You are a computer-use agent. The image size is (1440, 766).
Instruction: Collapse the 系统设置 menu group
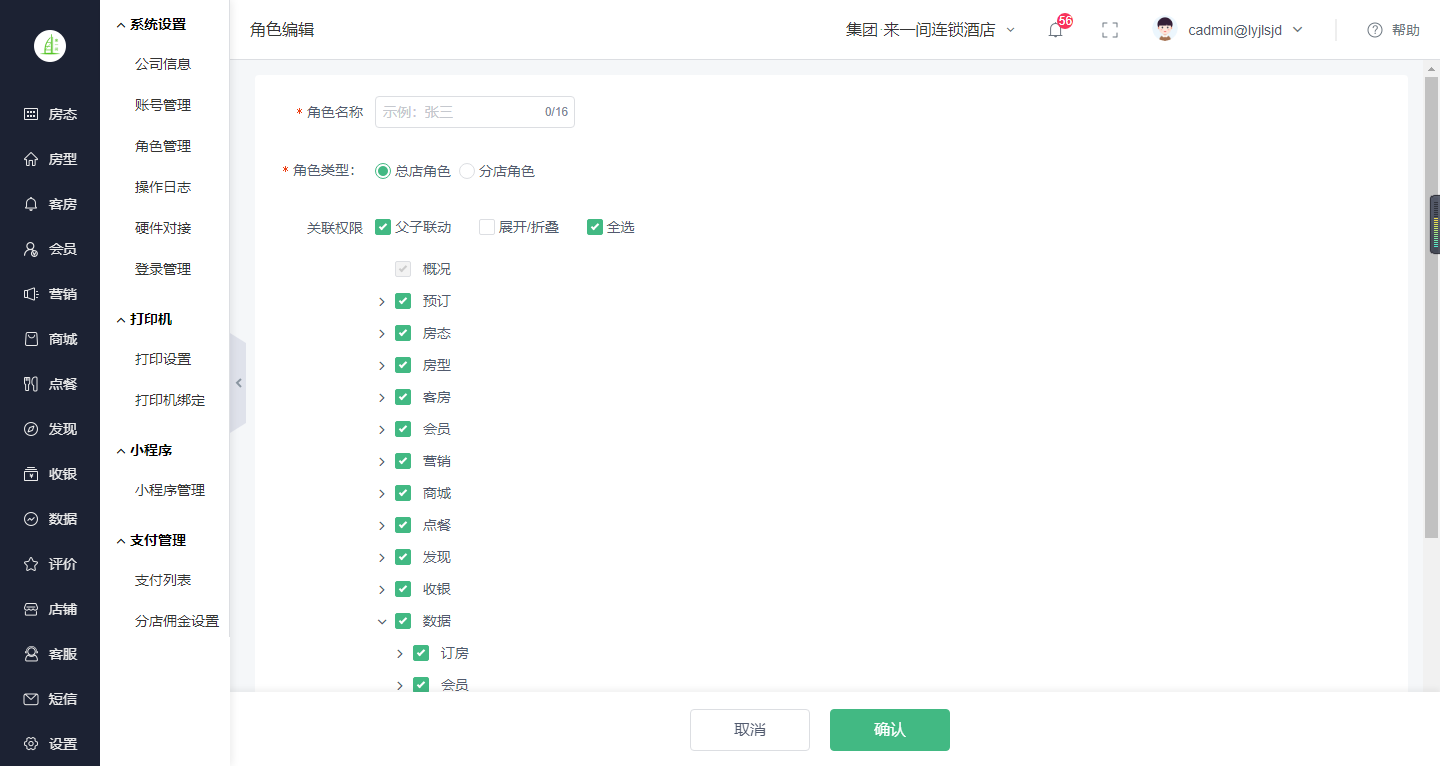coord(151,25)
